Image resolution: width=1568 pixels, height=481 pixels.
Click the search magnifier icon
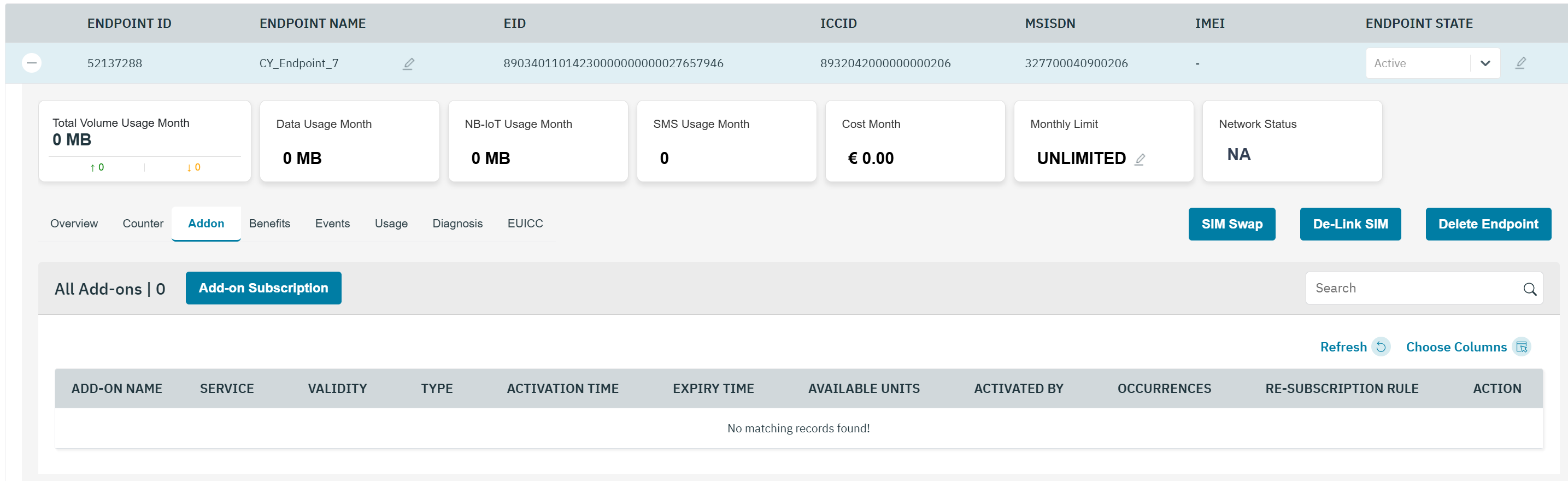point(1529,289)
